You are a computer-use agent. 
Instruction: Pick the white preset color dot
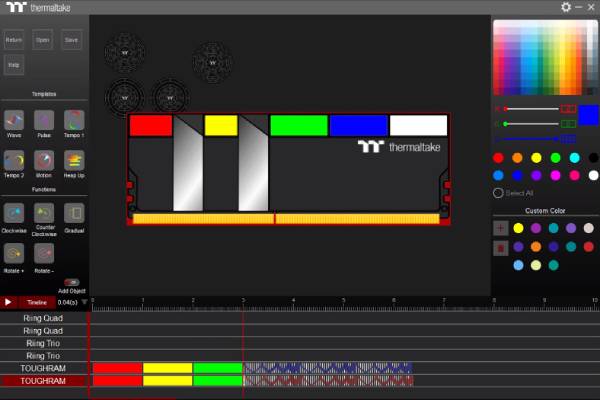[593, 175]
